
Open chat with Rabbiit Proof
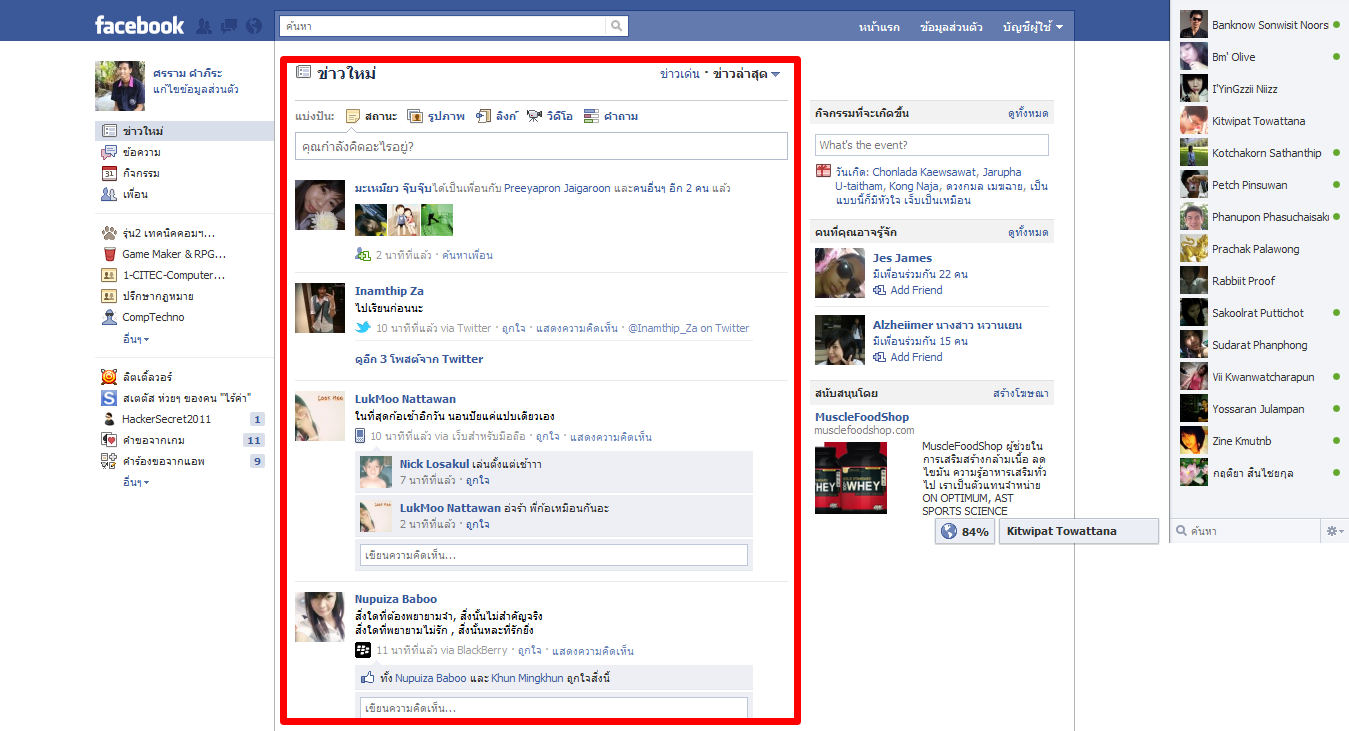pyautogui.click(x=1260, y=281)
